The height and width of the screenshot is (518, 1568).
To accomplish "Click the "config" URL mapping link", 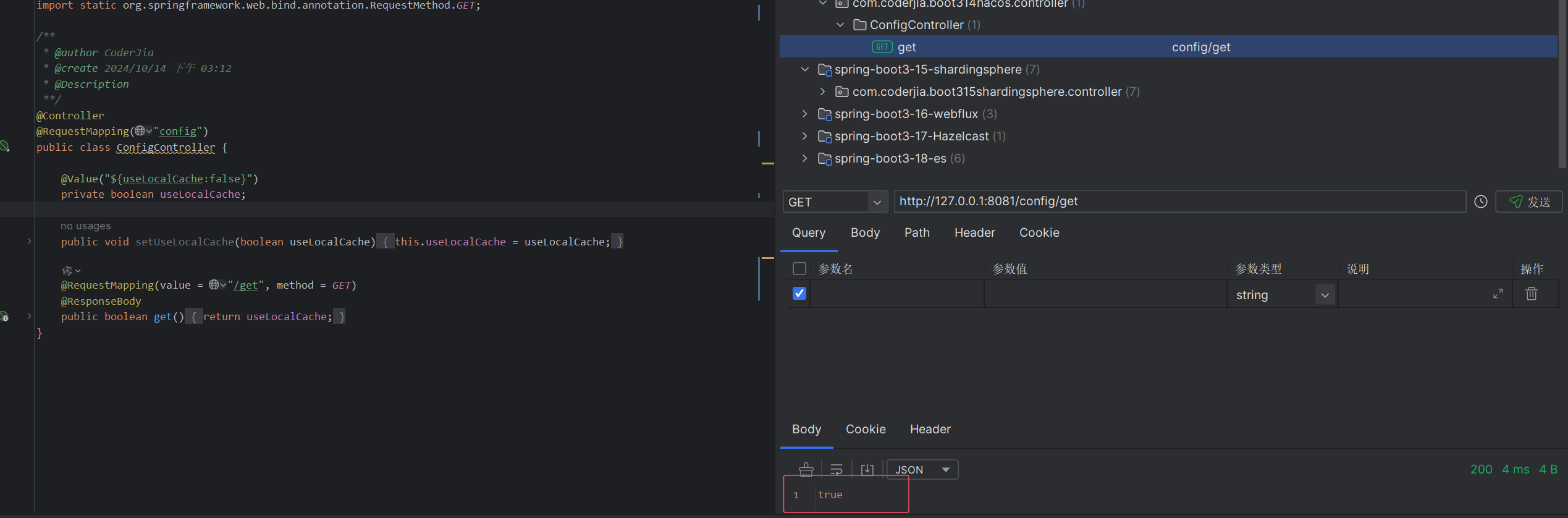I will tap(178, 131).
